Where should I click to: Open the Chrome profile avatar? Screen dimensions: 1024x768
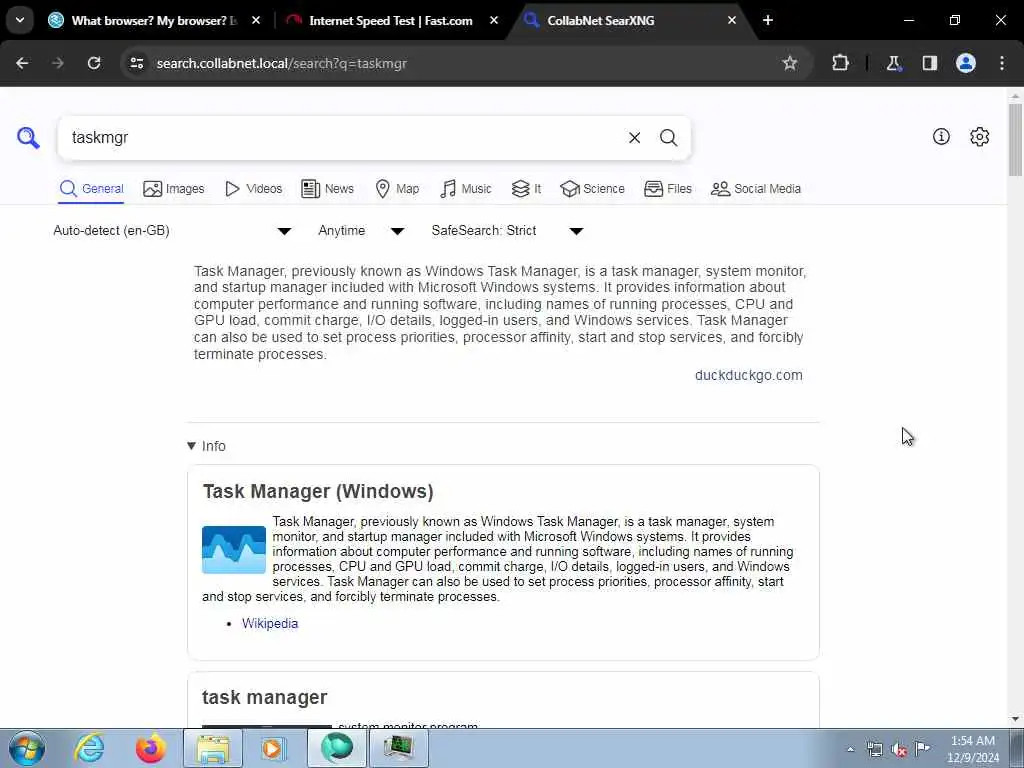click(966, 63)
